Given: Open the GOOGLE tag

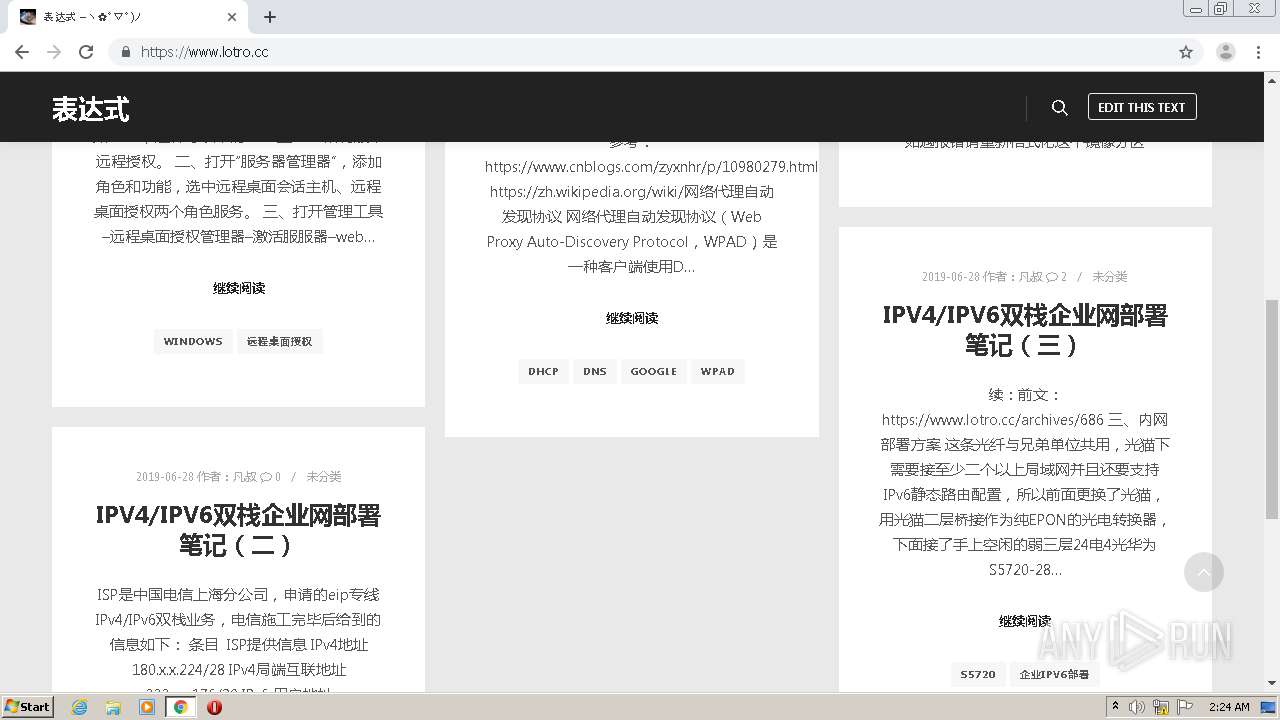Looking at the screenshot, I should pos(654,371).
